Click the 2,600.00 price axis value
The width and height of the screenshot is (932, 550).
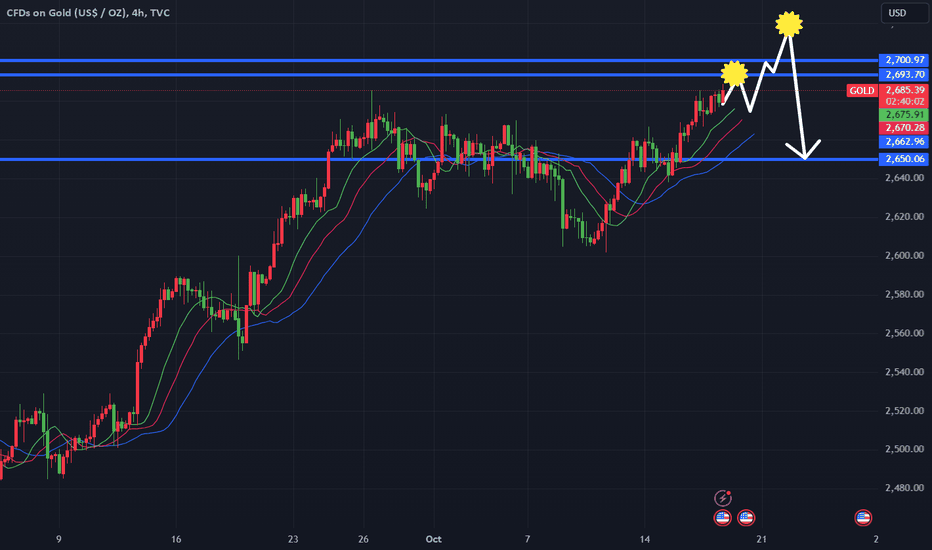click(904, 255)
